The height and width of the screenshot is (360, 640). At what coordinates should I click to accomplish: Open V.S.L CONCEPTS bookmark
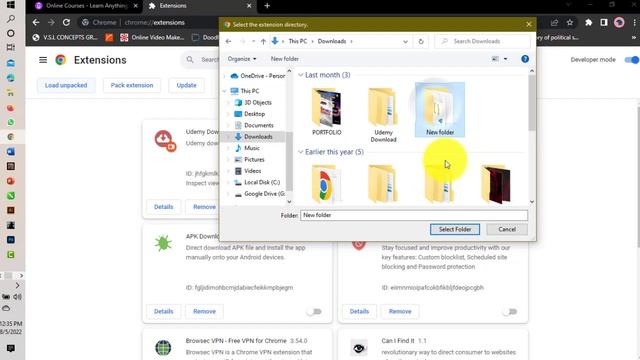pos(65,38)
